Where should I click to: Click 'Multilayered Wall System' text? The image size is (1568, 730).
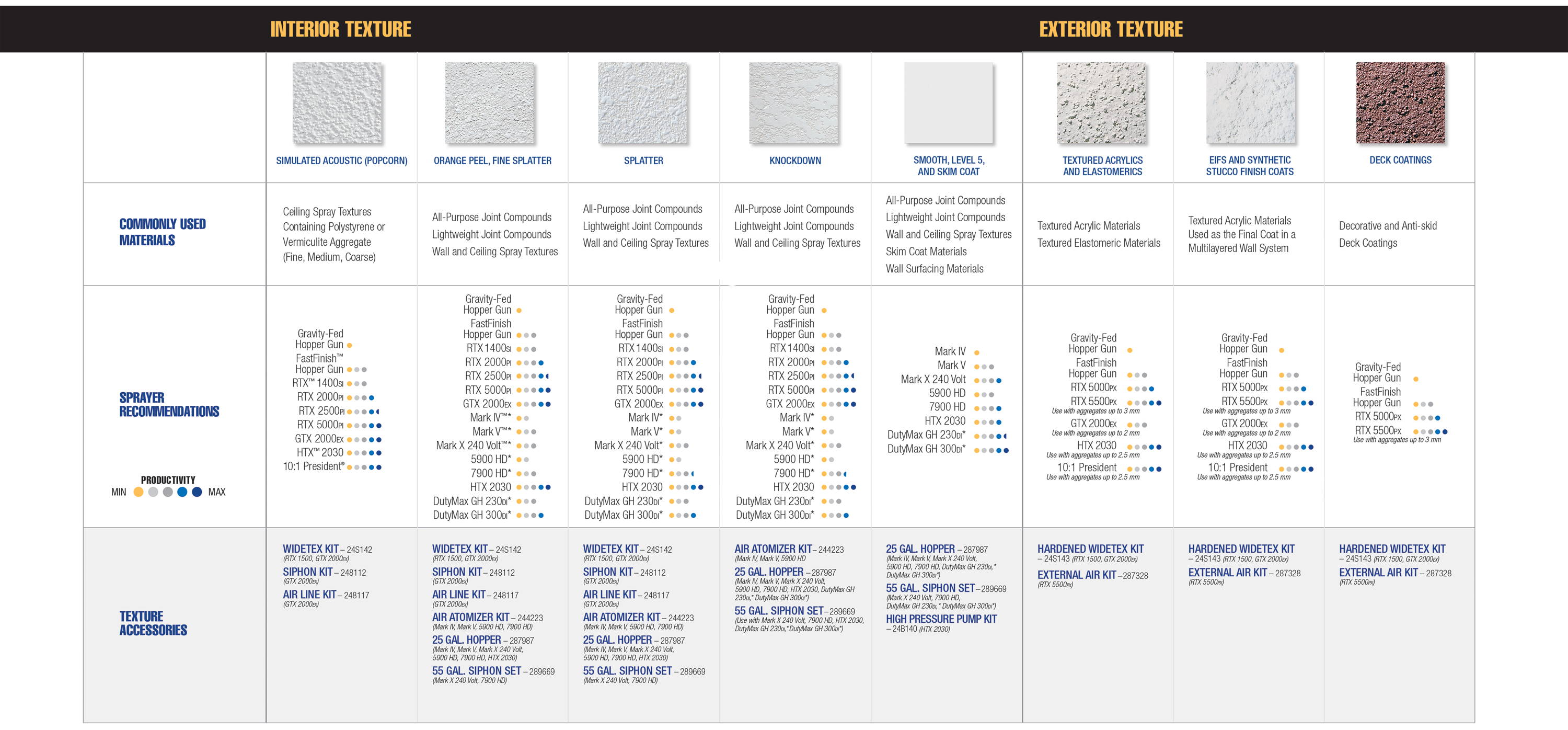(x=1238, y=248)
